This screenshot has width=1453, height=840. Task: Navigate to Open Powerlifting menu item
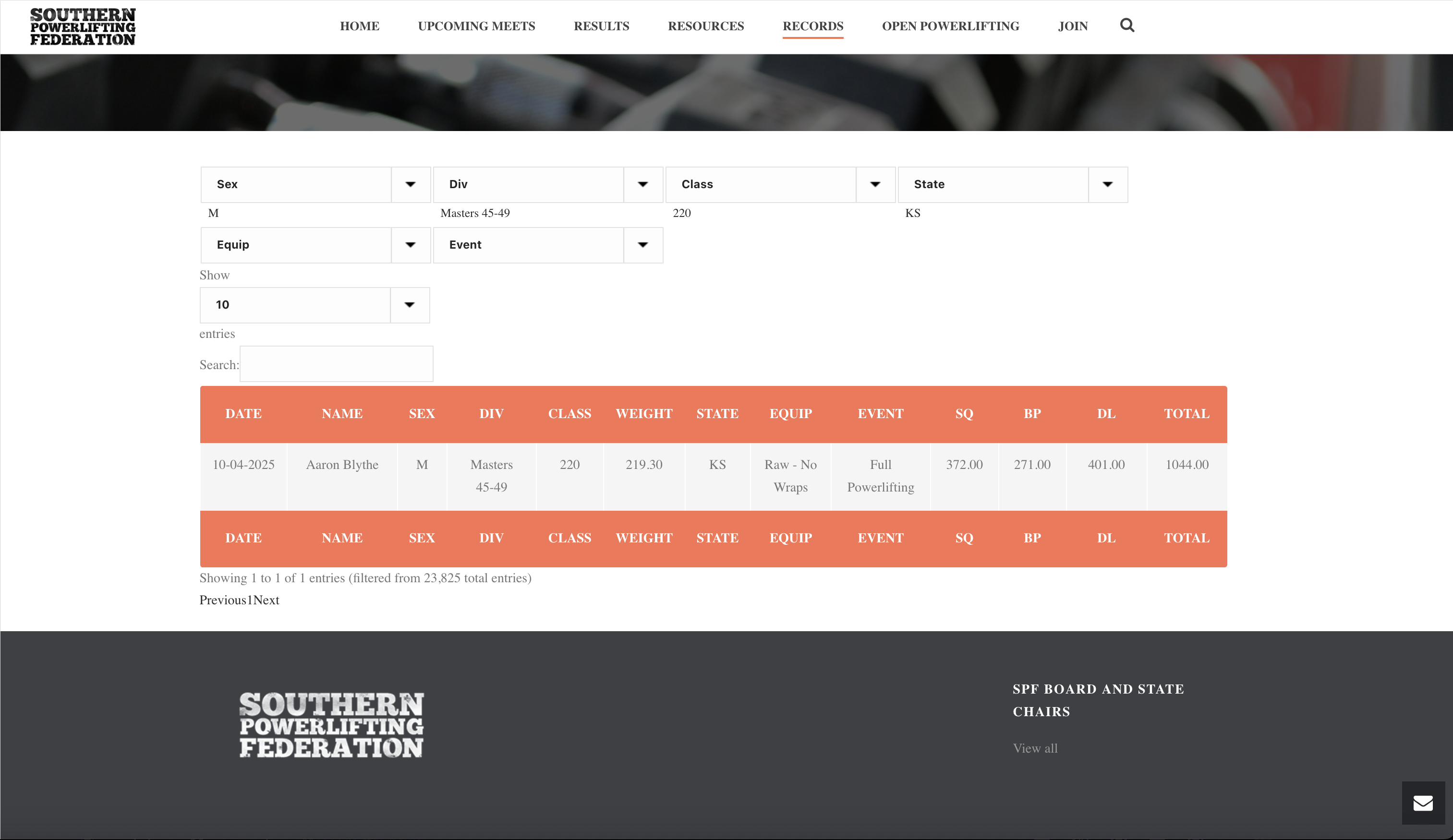point(950,26)
